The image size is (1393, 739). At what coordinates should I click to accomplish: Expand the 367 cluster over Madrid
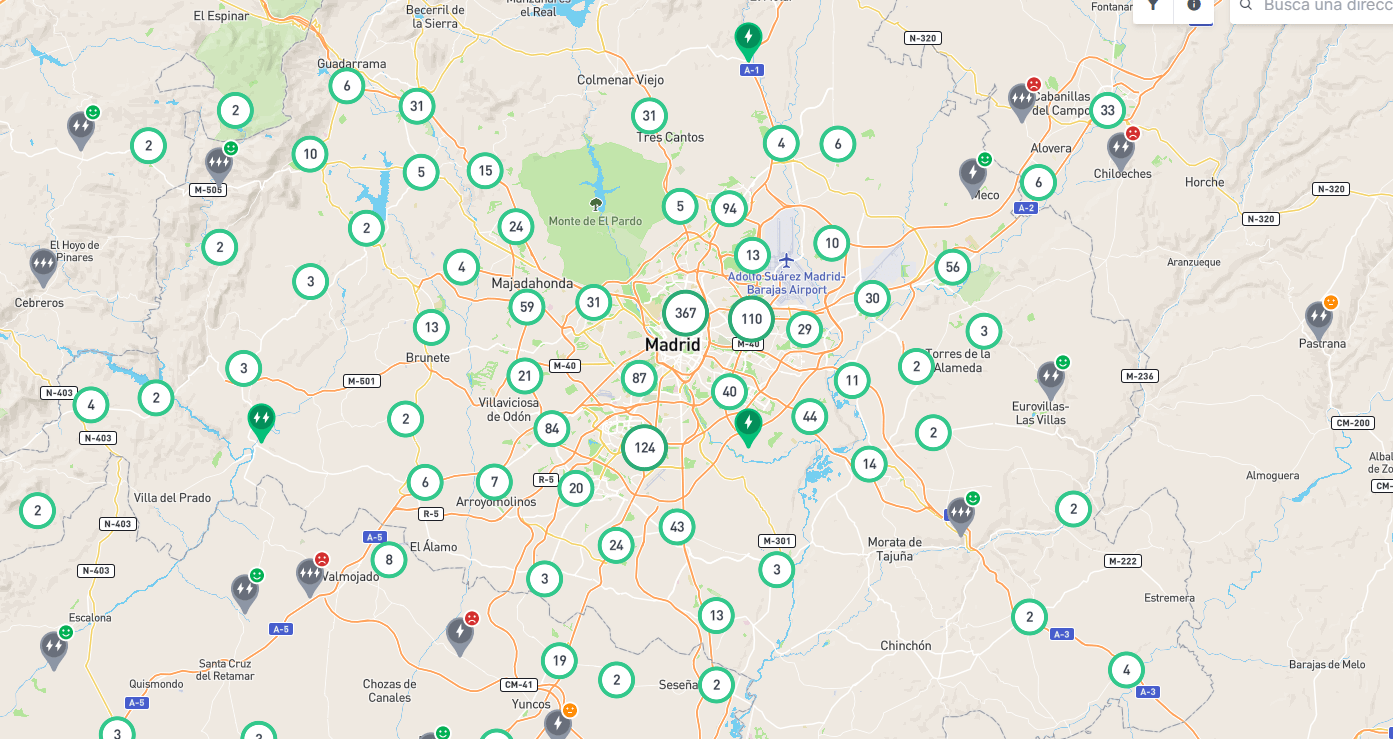pyautogui.click(x=685, y=313)
